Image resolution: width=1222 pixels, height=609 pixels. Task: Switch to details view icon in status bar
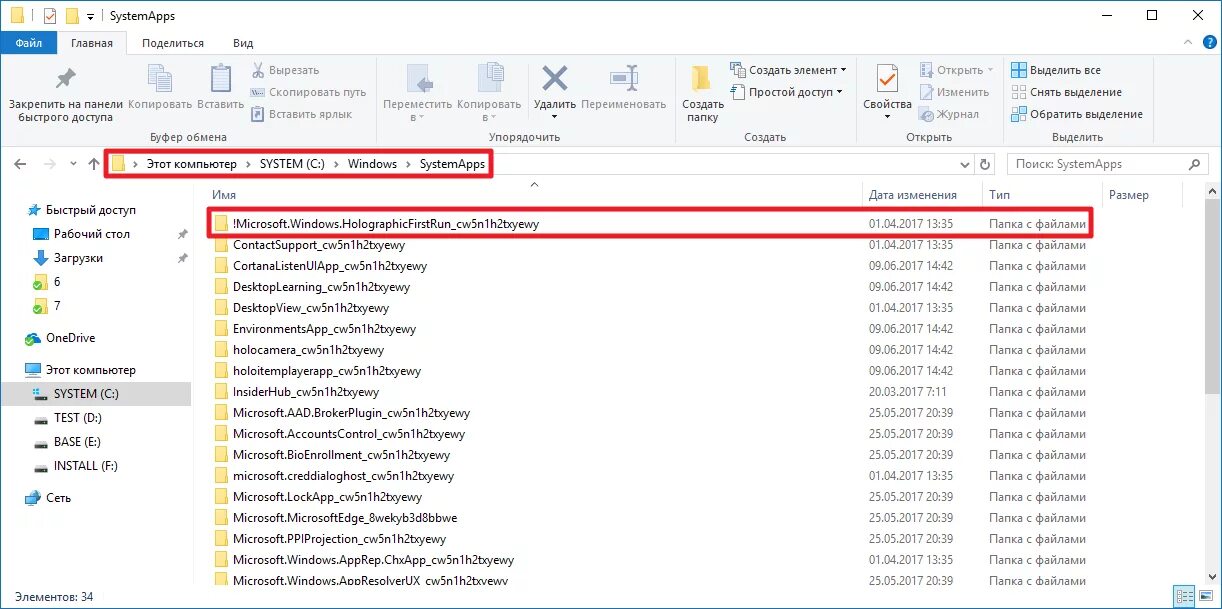1184,597
